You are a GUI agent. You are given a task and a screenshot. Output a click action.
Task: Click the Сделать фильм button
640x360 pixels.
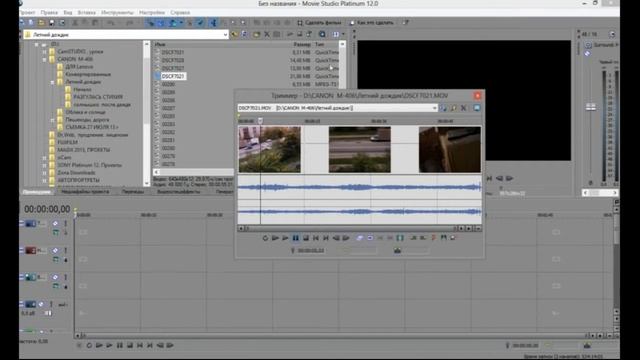(x=320, y=23)
